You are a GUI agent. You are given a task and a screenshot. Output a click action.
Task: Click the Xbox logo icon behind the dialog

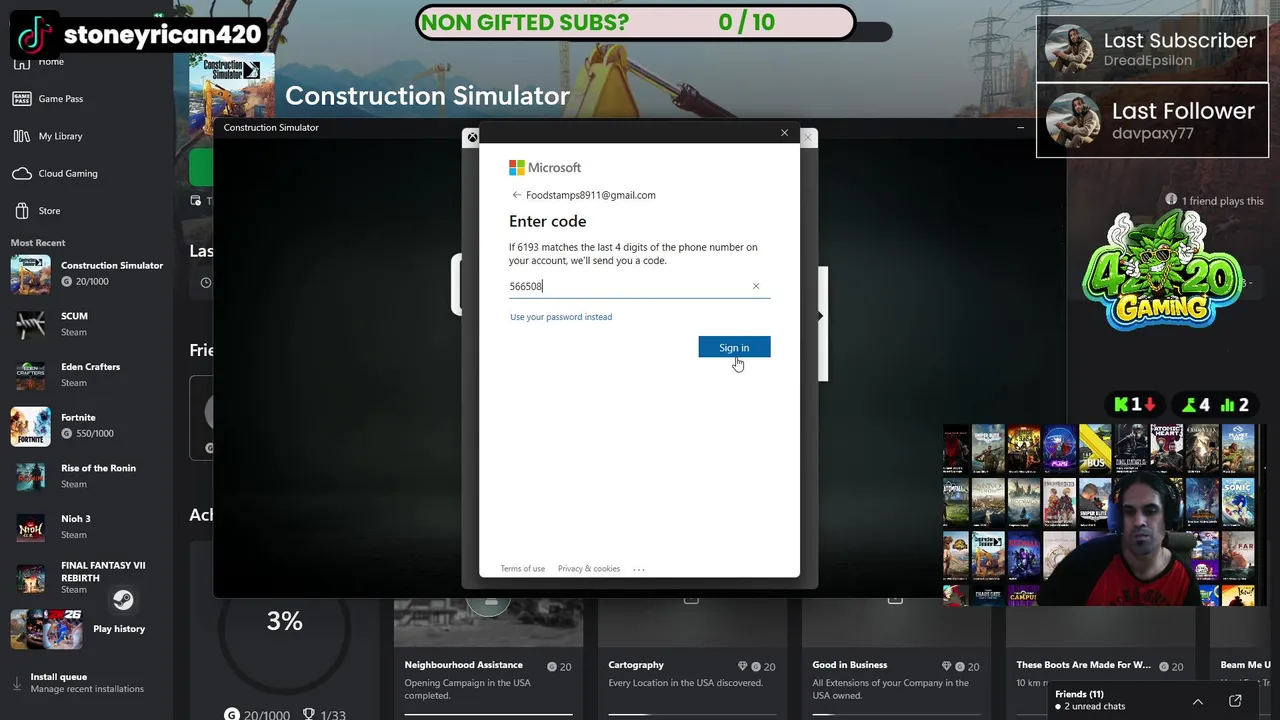coord(472,137)
